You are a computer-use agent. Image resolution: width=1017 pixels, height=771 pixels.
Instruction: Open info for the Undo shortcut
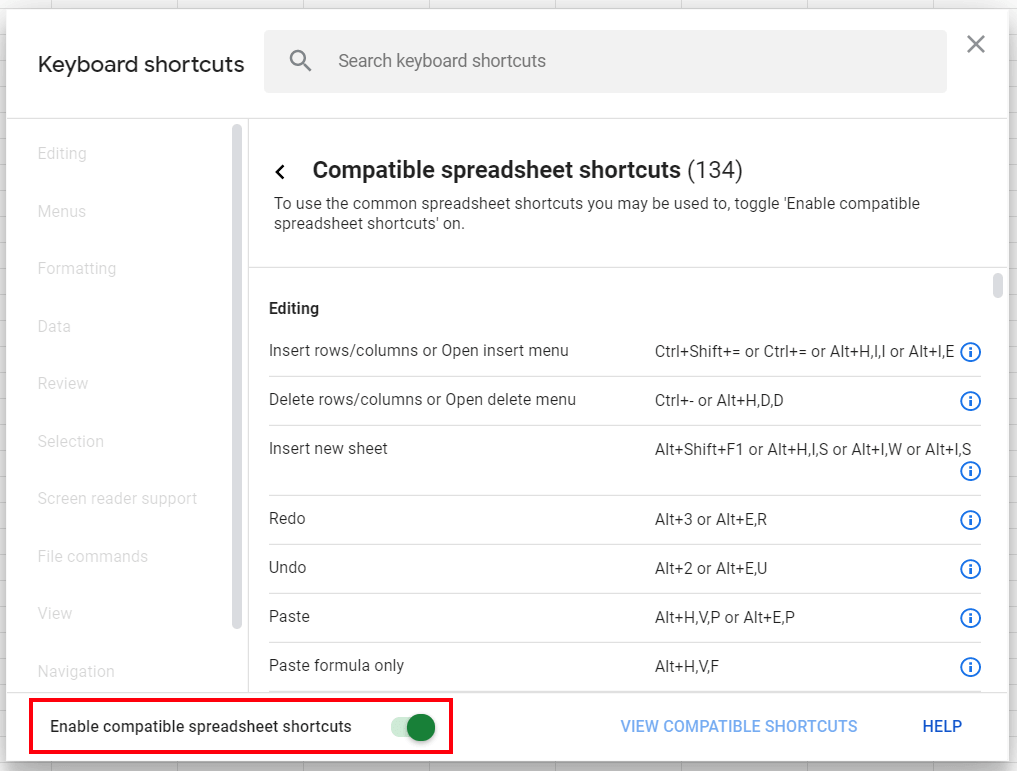tap(969, 569)
